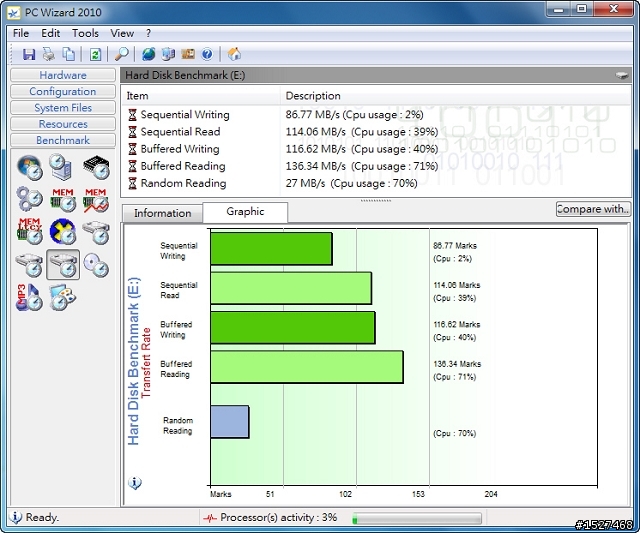The height and width of the screenshot is (533, 640).
Task: Select the MP3 compression benchmark icon
Action: pyautogui.click(x=29, y=297)
